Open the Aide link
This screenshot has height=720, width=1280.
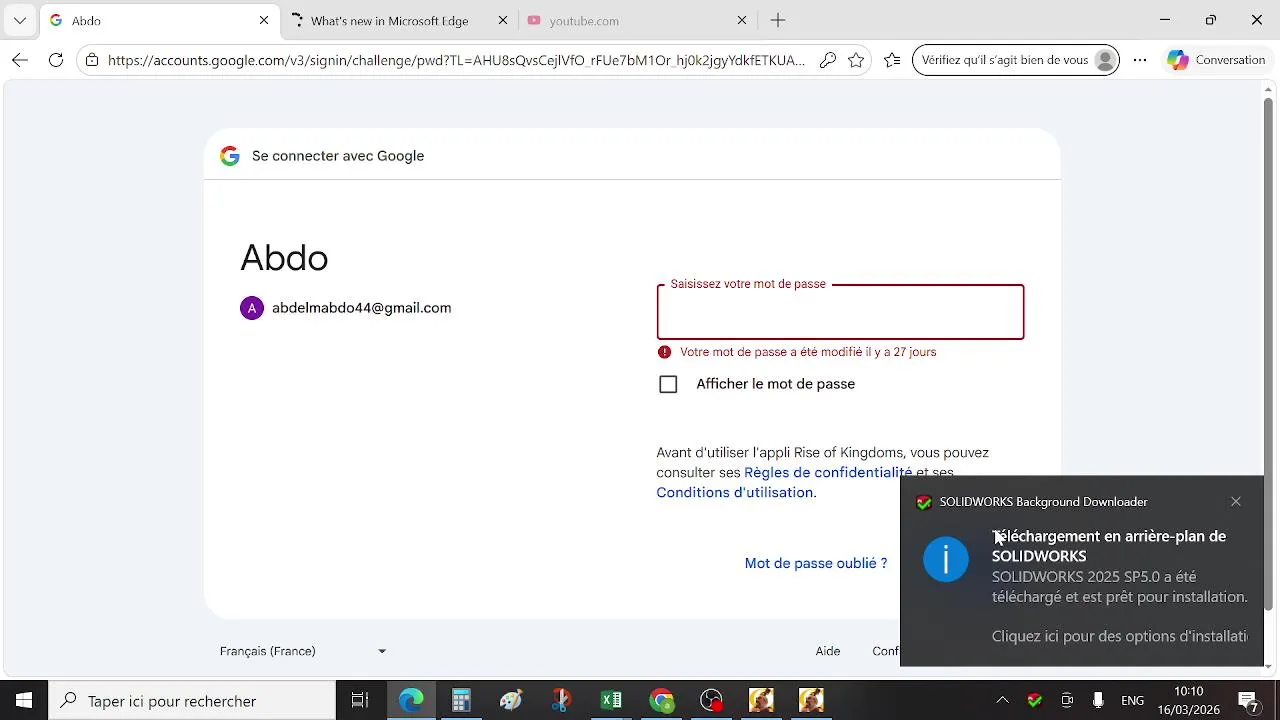828,651
